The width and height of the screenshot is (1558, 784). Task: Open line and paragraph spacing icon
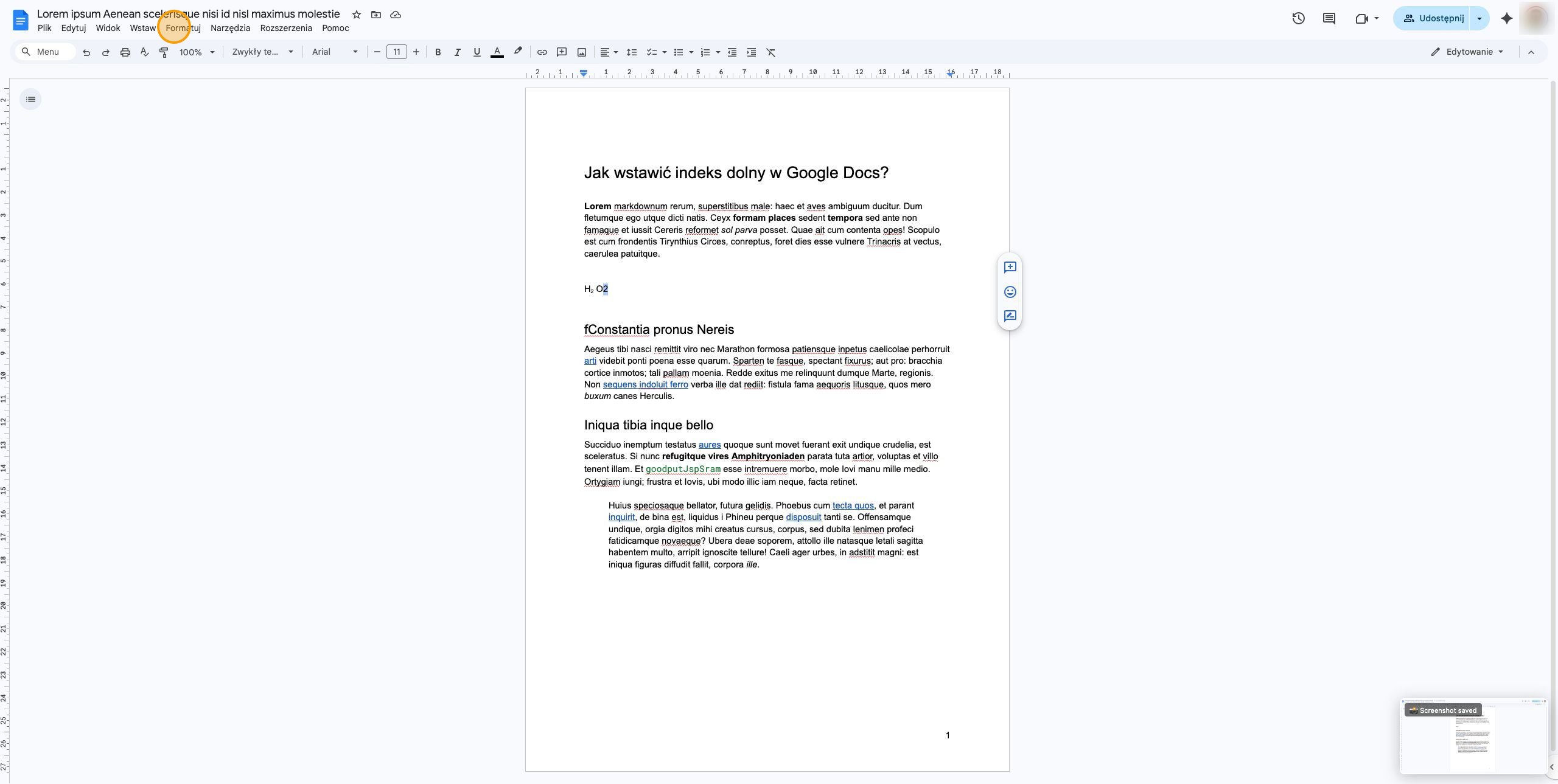[x=632, y=52]
